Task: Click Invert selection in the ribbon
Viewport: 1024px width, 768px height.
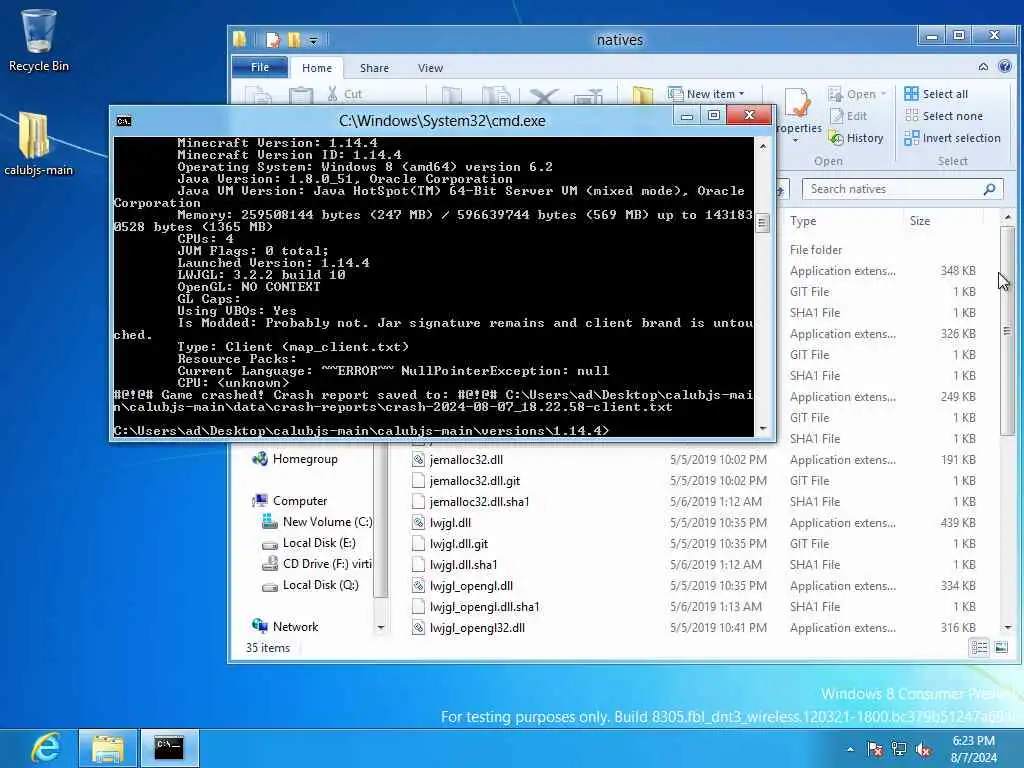Action: [952, 138]
